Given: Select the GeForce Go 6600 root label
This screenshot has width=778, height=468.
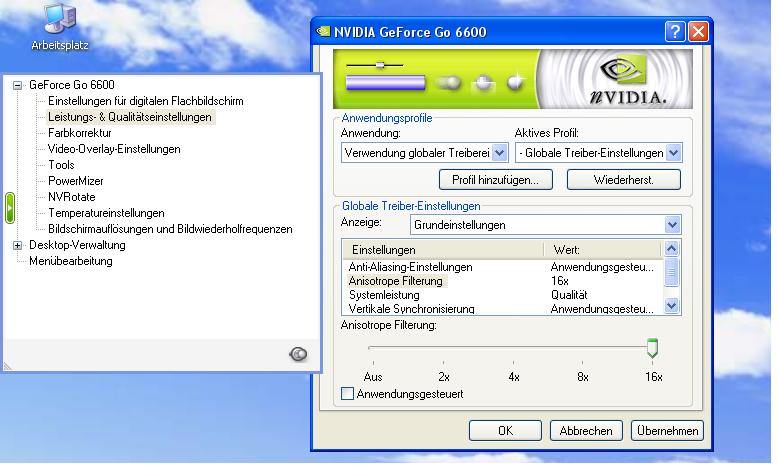Looking at the screenshot, I should pyautogui.click(x=71, y=85).
